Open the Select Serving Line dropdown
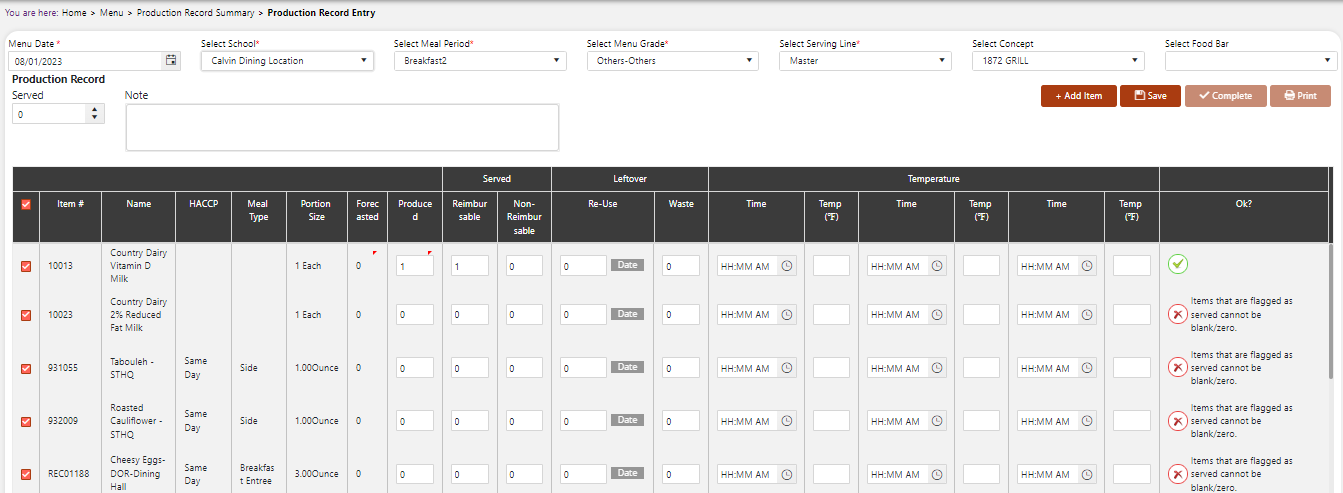Screen dimensions: 1343x493 tap(865, 61)
